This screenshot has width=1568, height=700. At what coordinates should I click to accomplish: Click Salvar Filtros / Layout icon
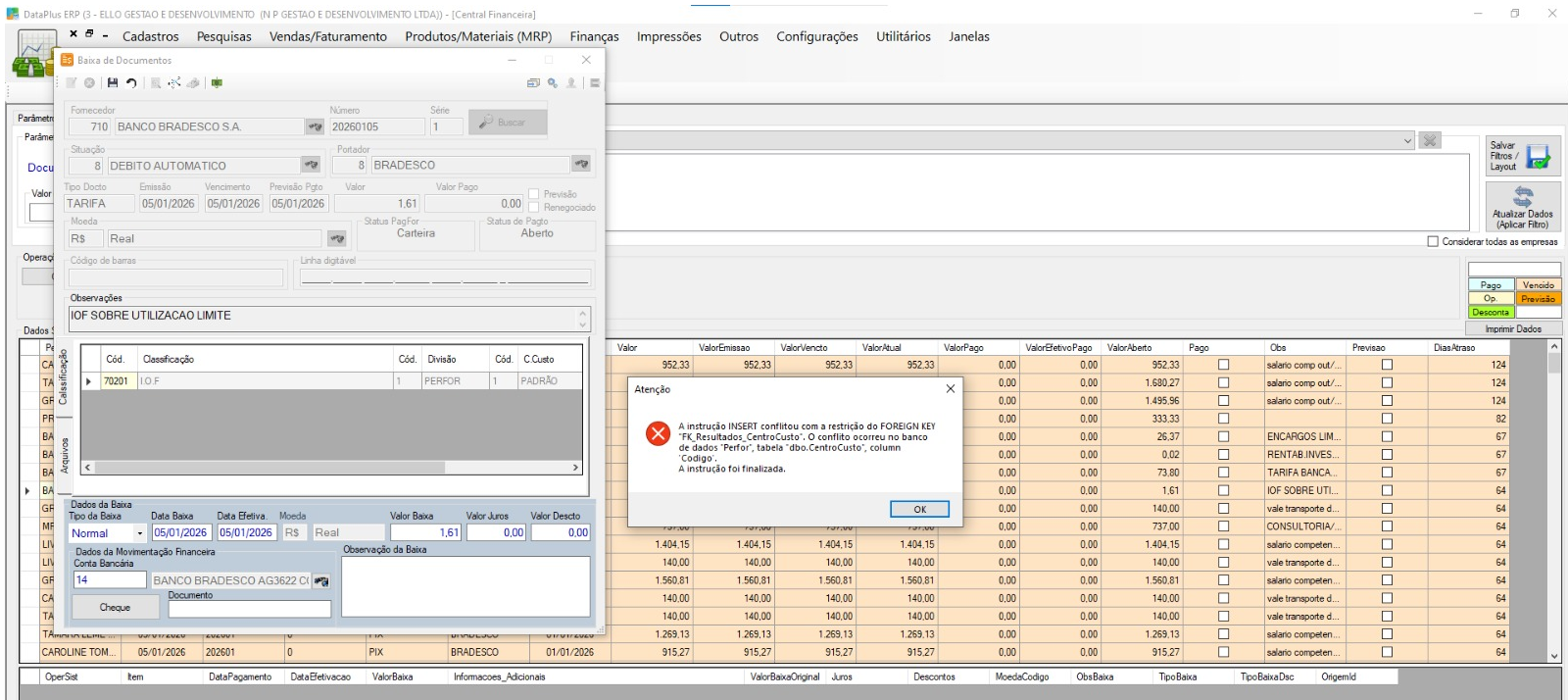point(1539,156)
